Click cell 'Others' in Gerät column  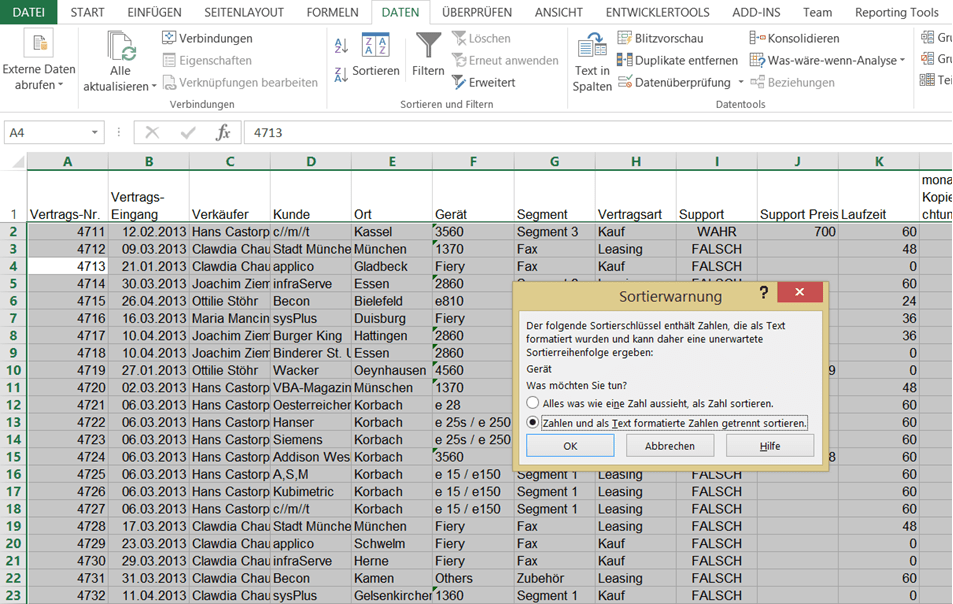coord(473,578)
